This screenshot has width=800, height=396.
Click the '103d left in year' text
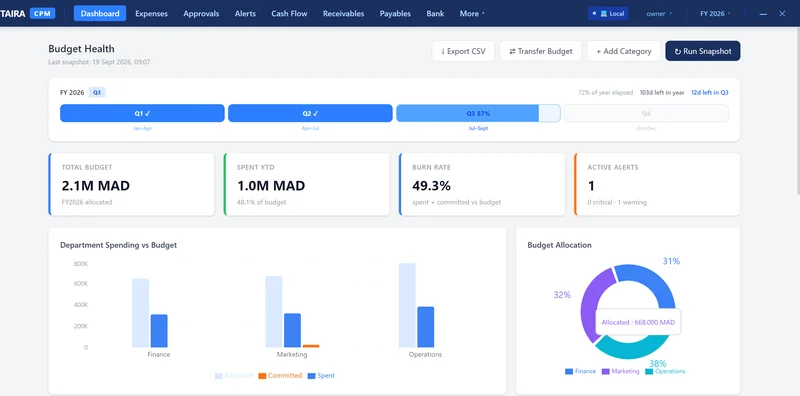pos(662,92)
